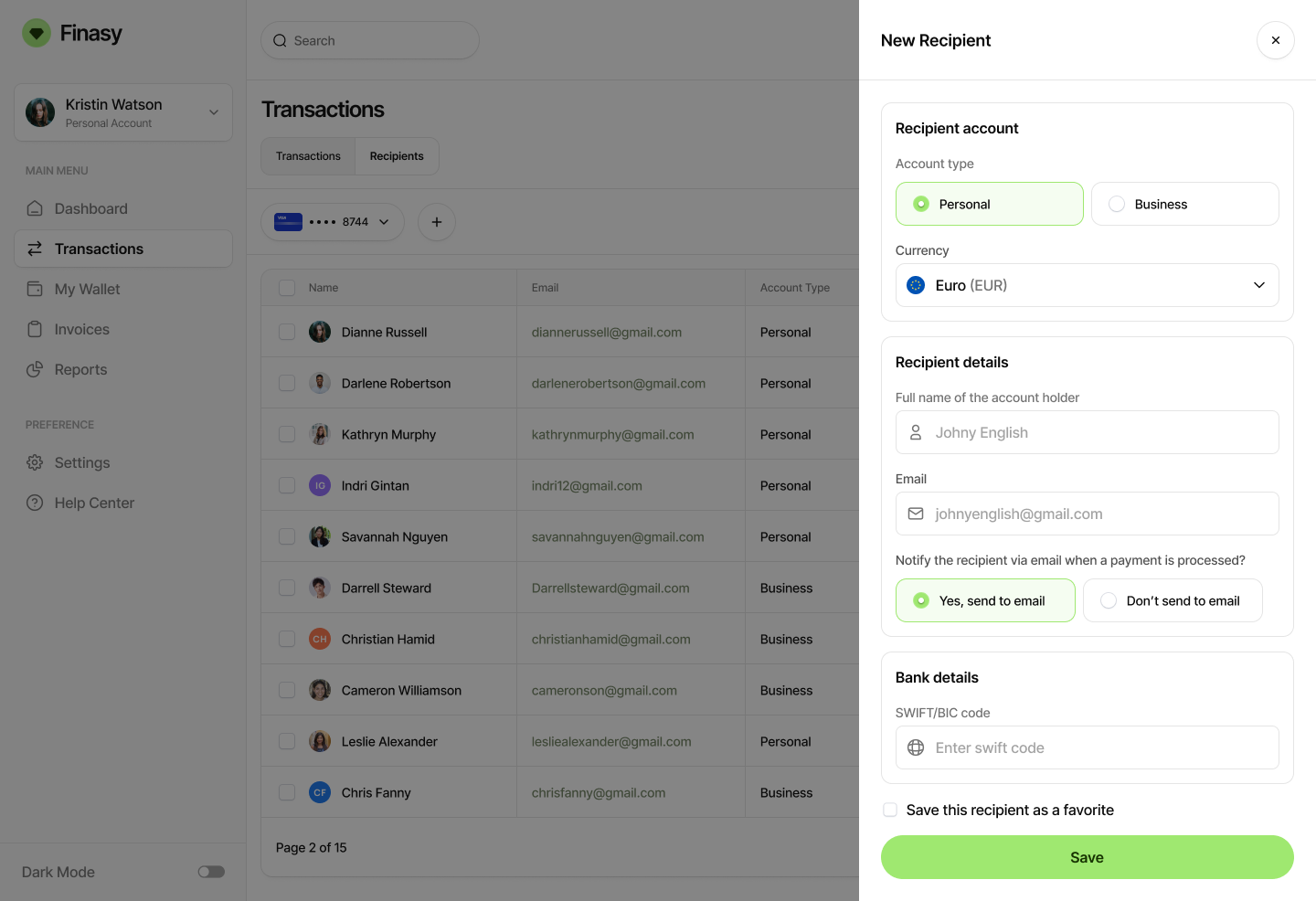Click the SWIFT/BIC code field
Image resolution: width=1316 pixels, height=901 pixels.
tap(1088, 747)
